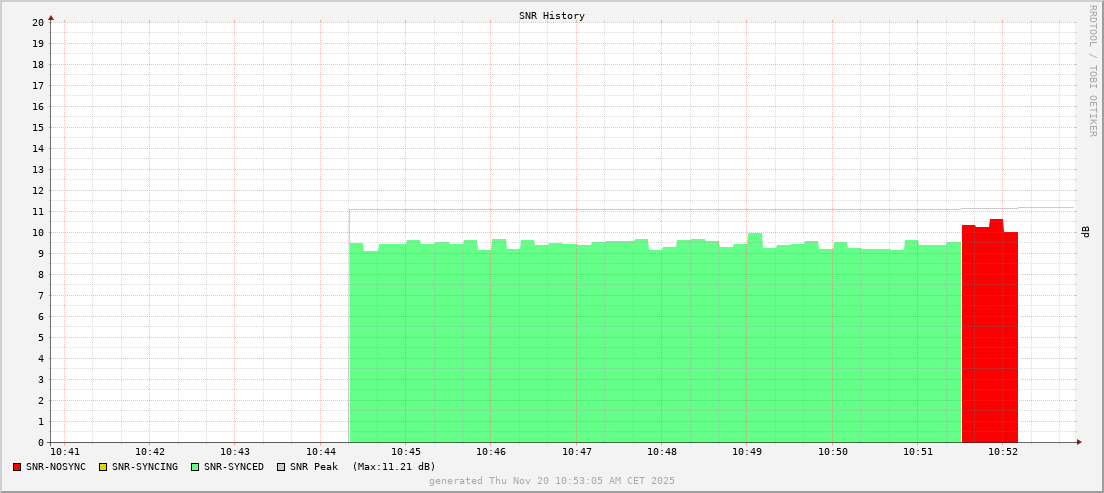
Task: Click the yellow SNR-SYNCING legend swatch
Action: click(x=103, y=467)
